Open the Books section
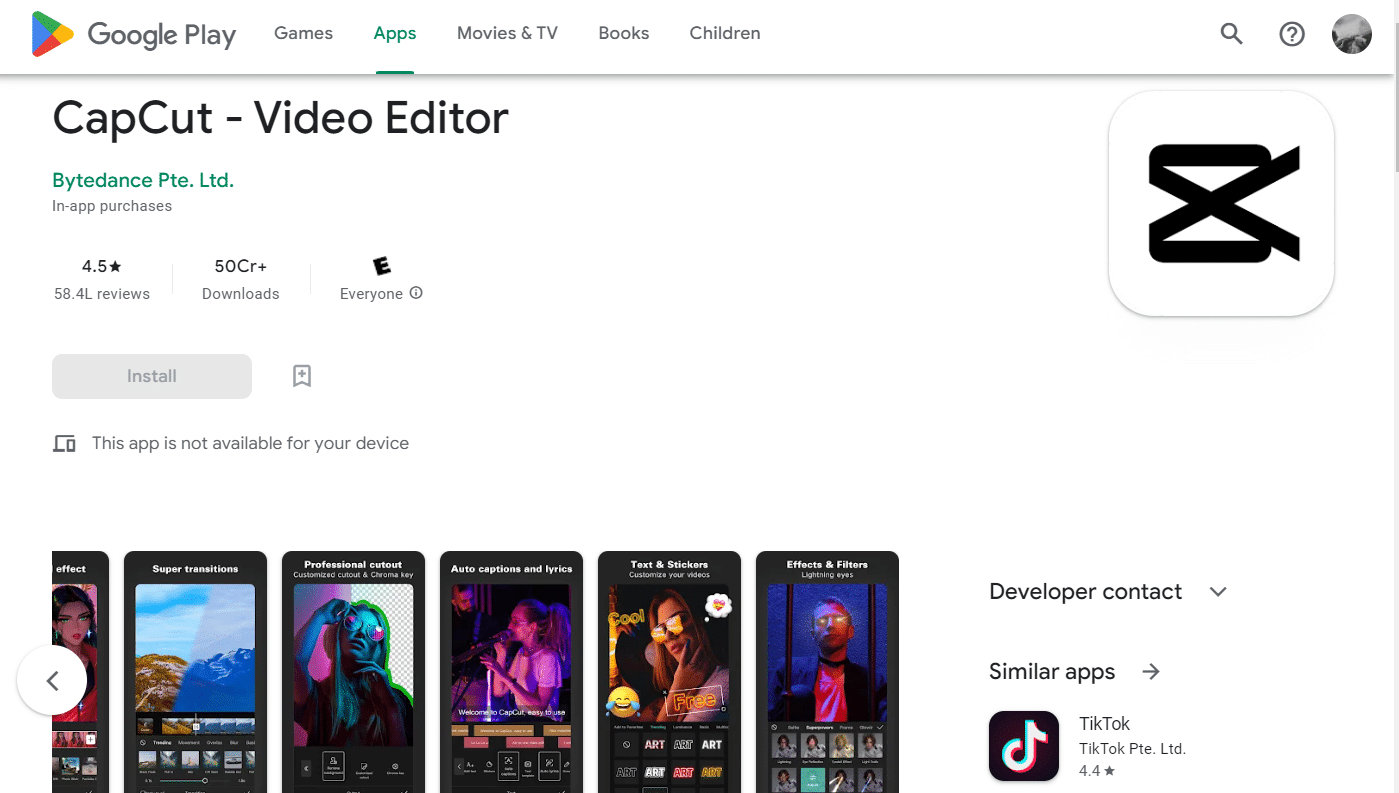This screenshot has height=793, width=1399. (623, 33)
